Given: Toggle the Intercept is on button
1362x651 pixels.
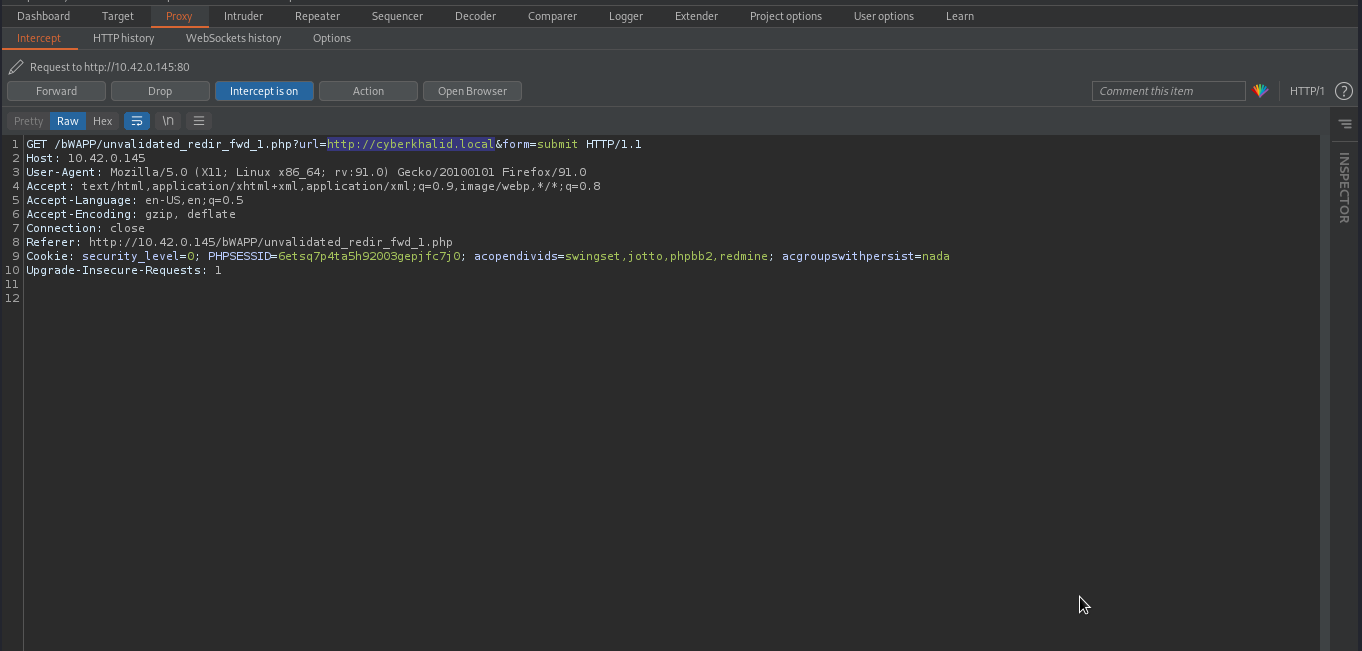Looking at the screenshot, I should 264,91.
